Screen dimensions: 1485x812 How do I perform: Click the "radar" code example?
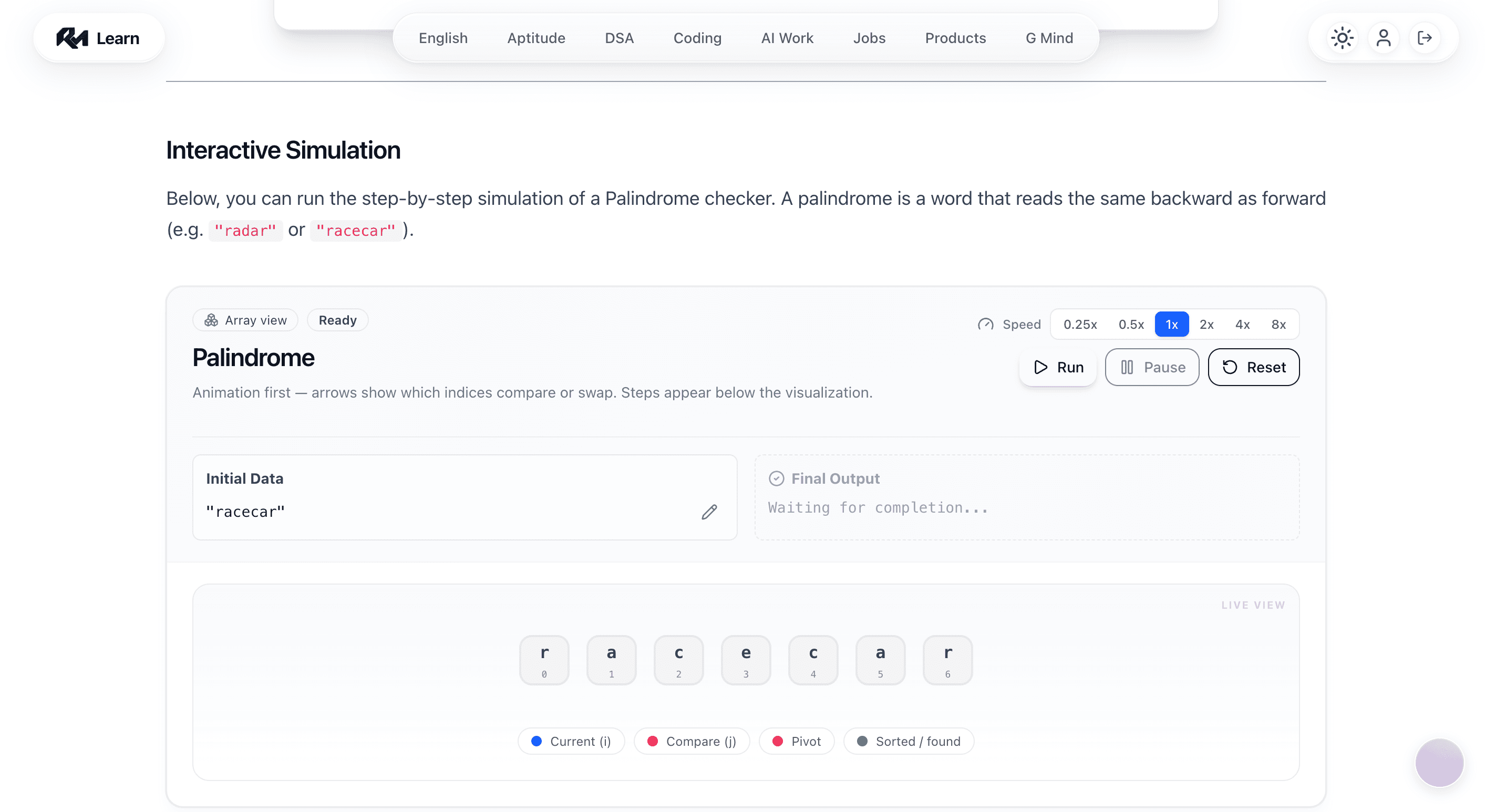(x=245, y=231)
